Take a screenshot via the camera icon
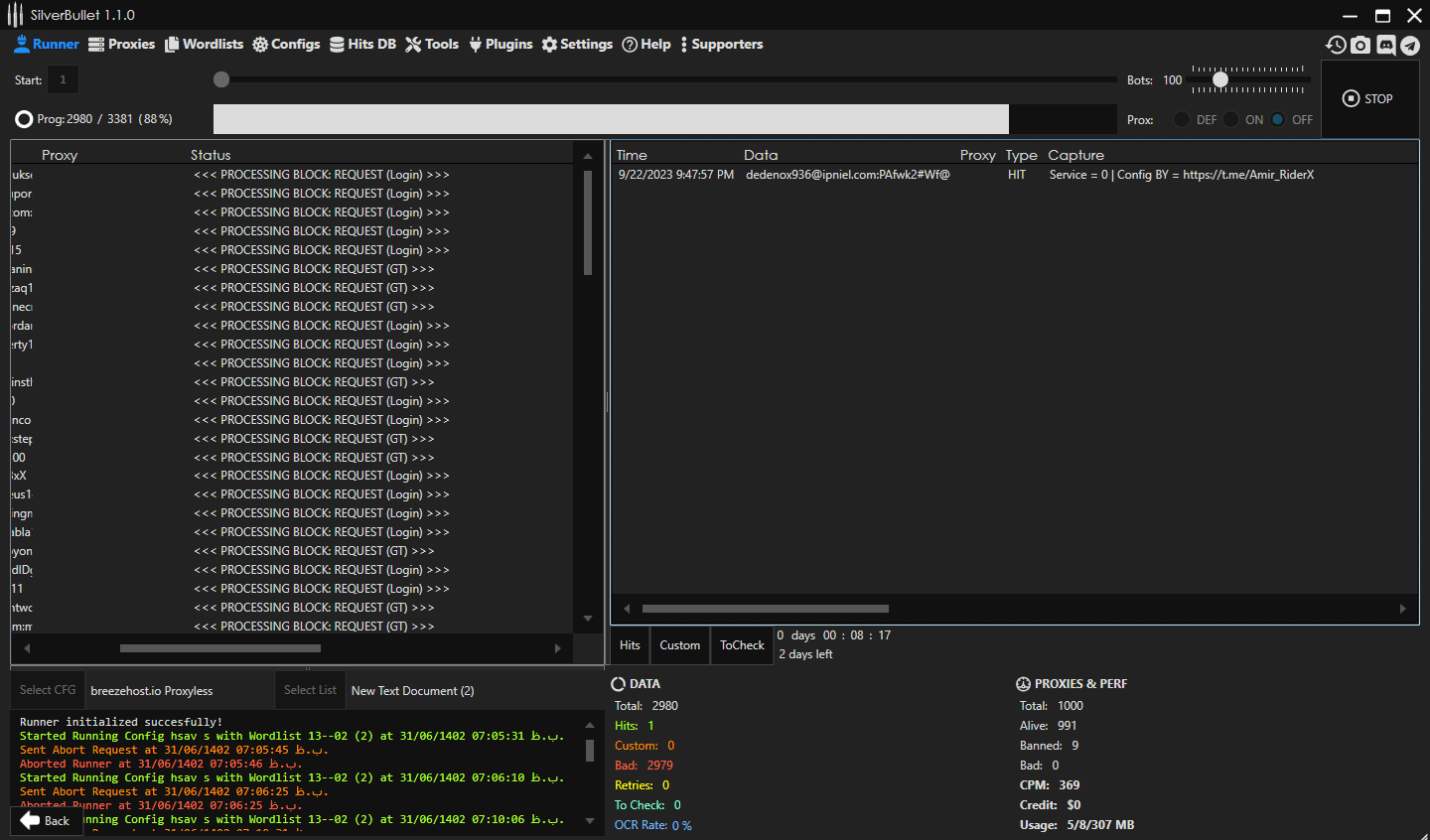1430x840 pixels. 1360,45
